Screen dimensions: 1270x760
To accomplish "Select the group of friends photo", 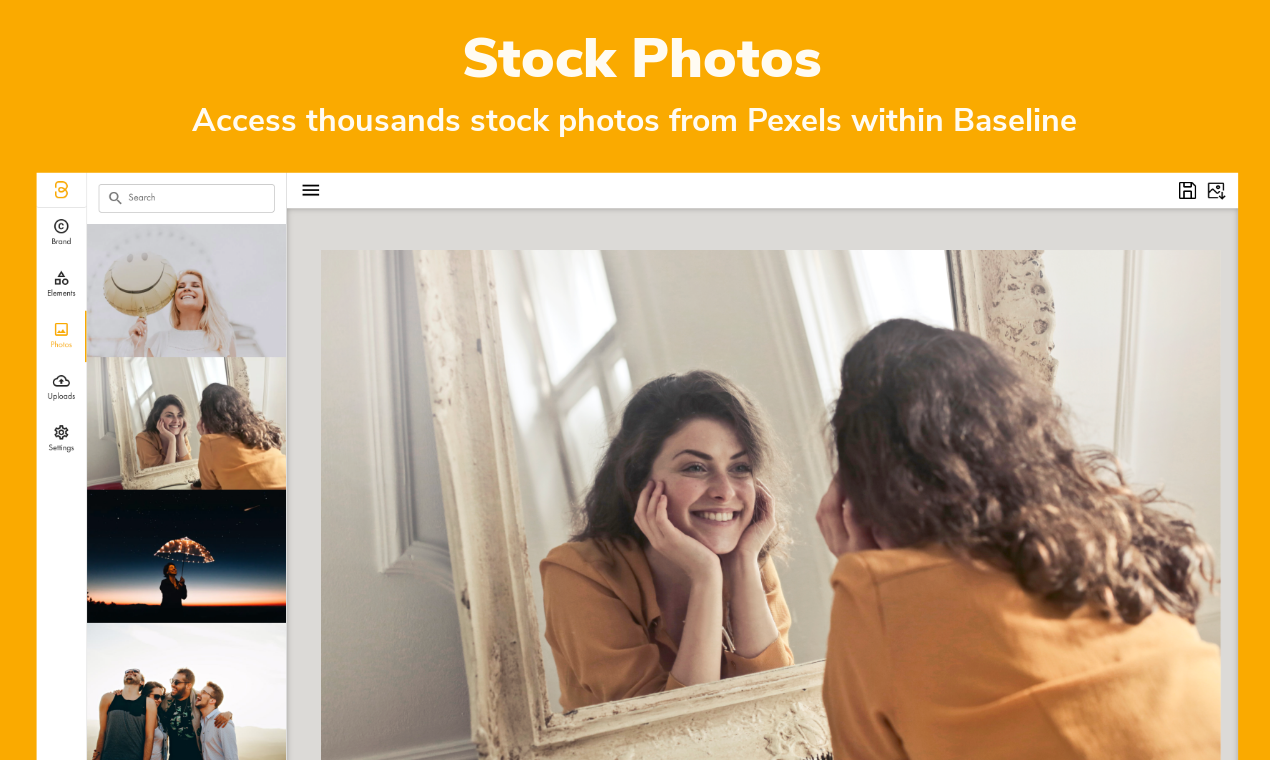I will tap(186, 691).
